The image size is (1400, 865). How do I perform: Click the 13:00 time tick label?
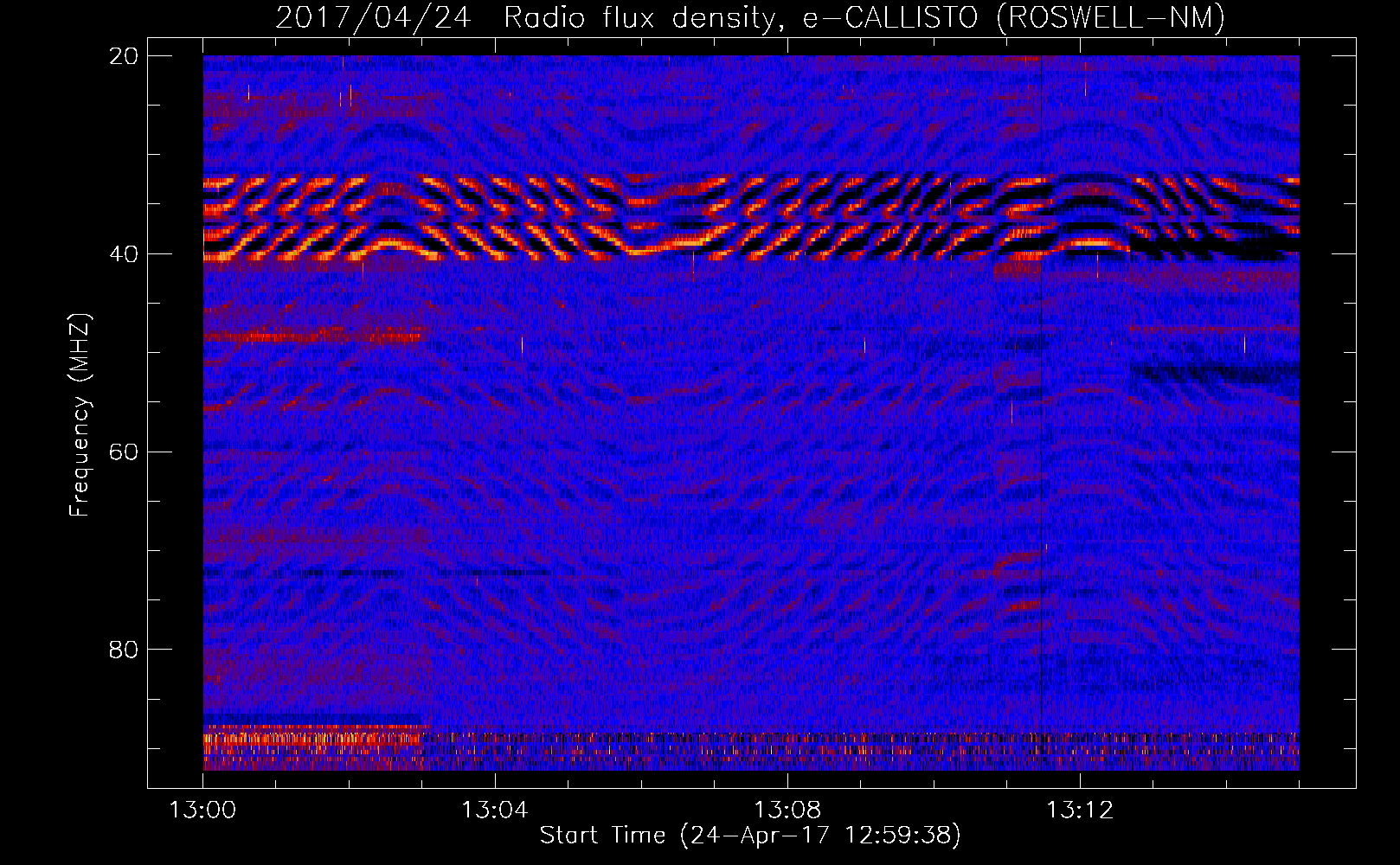[x=202, y=811]
